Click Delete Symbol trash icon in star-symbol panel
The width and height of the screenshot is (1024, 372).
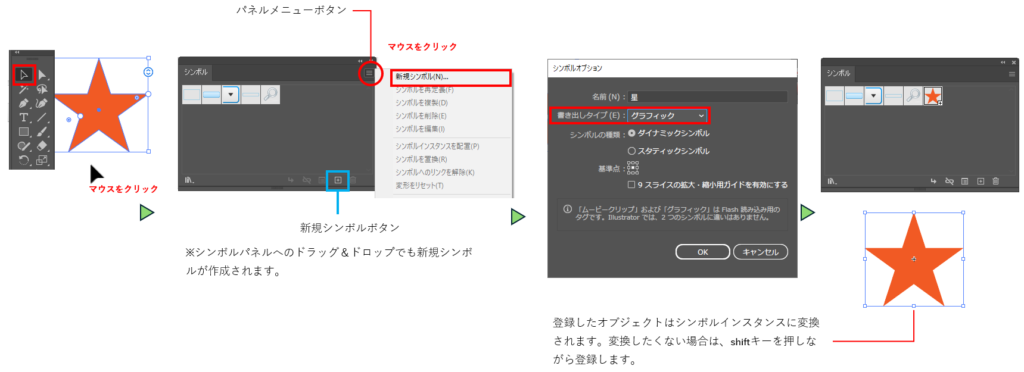995,181
